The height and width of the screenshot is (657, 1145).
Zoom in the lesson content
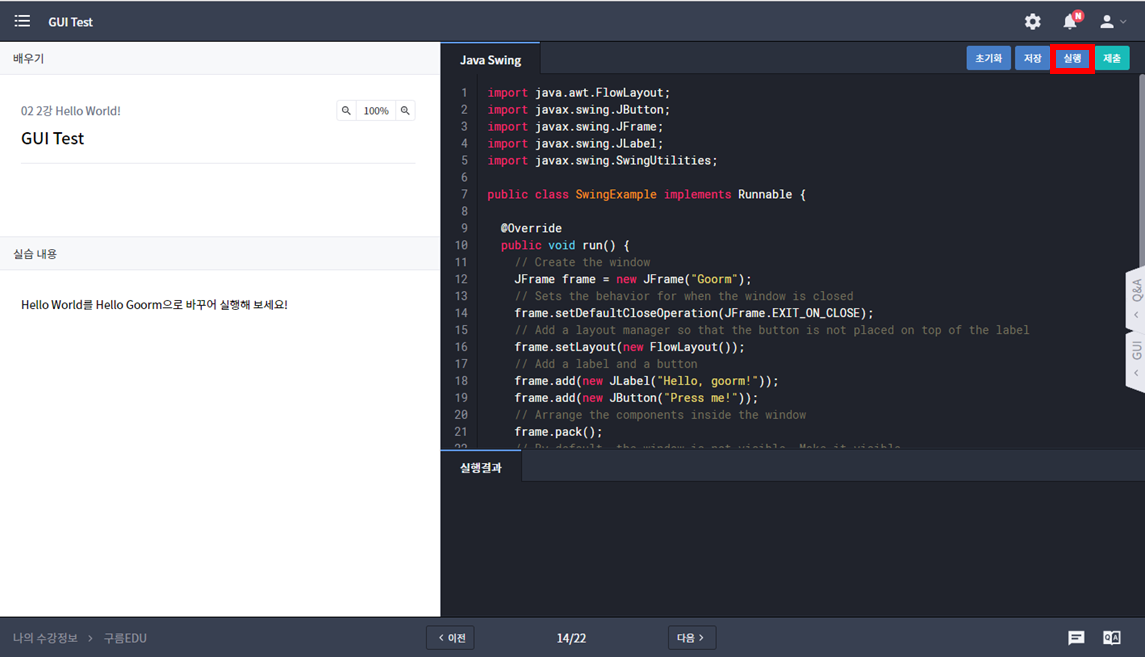point(405,110)
